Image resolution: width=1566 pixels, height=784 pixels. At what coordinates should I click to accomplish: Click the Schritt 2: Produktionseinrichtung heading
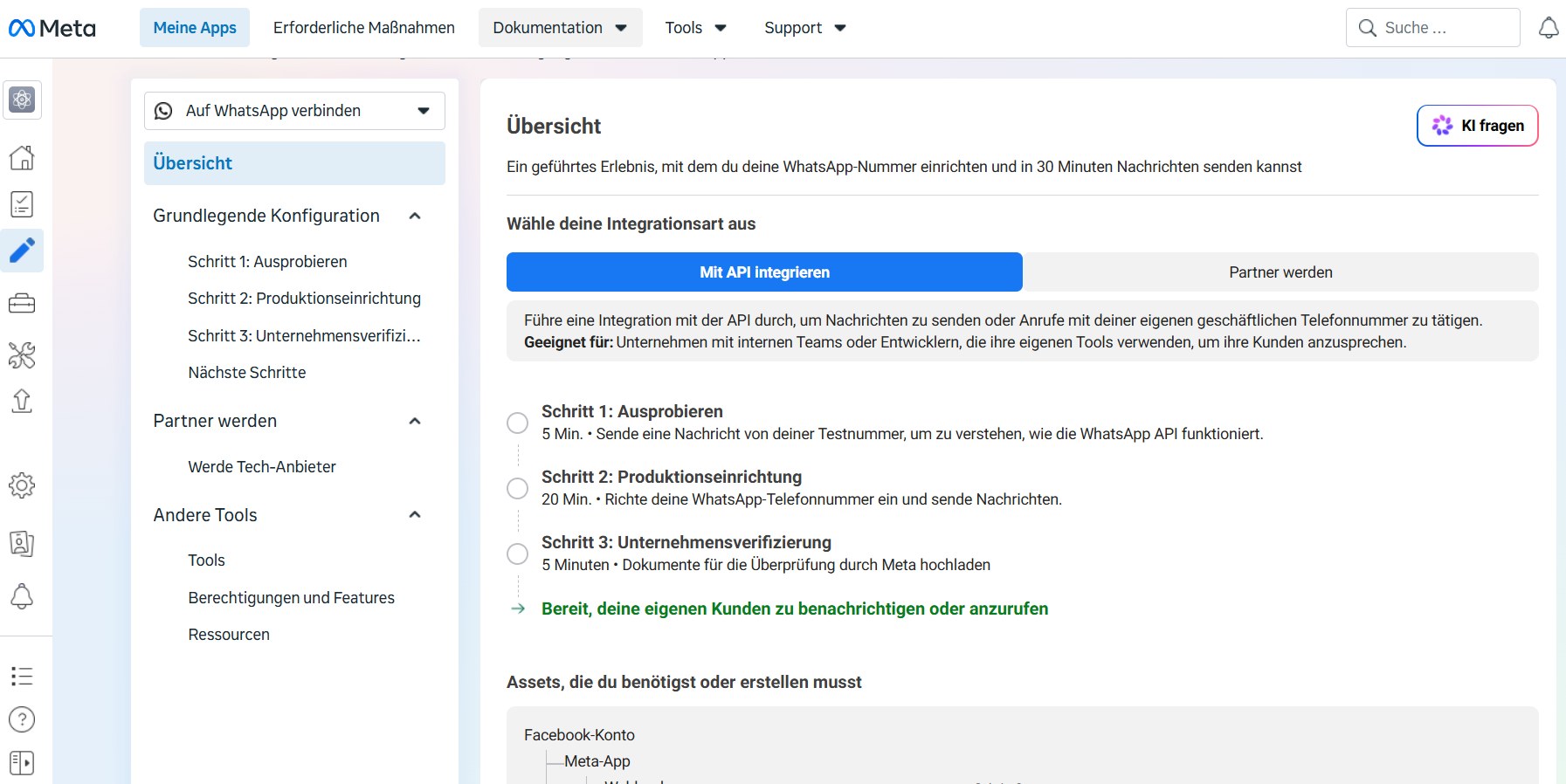[672, 477]
